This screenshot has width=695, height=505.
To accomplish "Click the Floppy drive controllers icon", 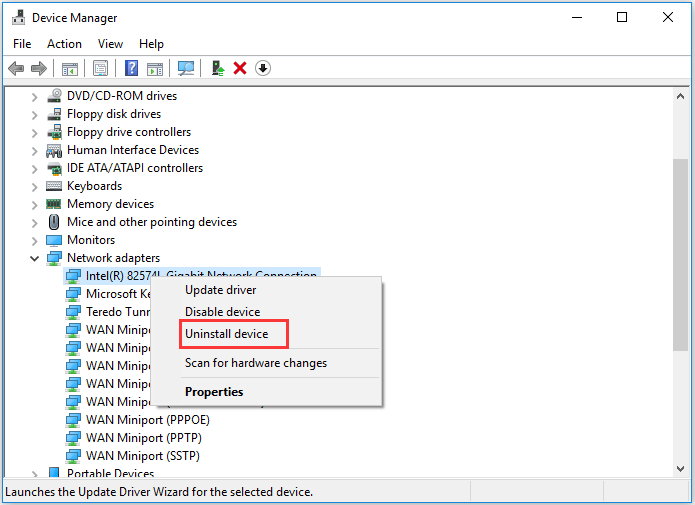I will pyautogui.click(x=54, y=132).
